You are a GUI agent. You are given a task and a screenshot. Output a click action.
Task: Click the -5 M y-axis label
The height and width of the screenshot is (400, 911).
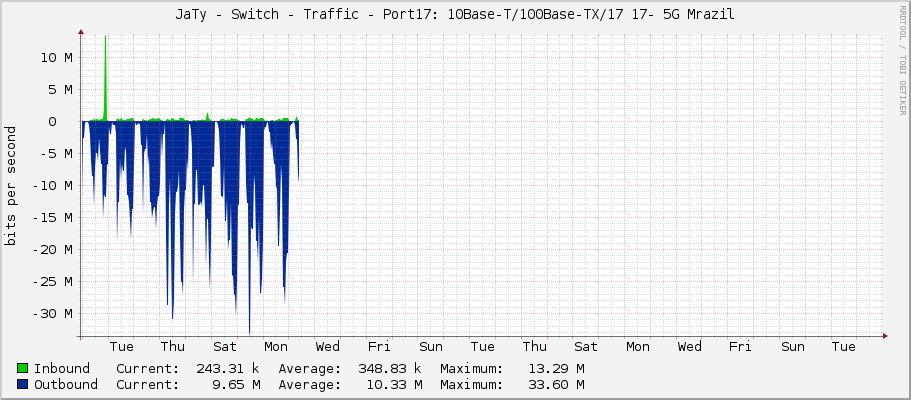pyautogui.click(x=56, y=153)
